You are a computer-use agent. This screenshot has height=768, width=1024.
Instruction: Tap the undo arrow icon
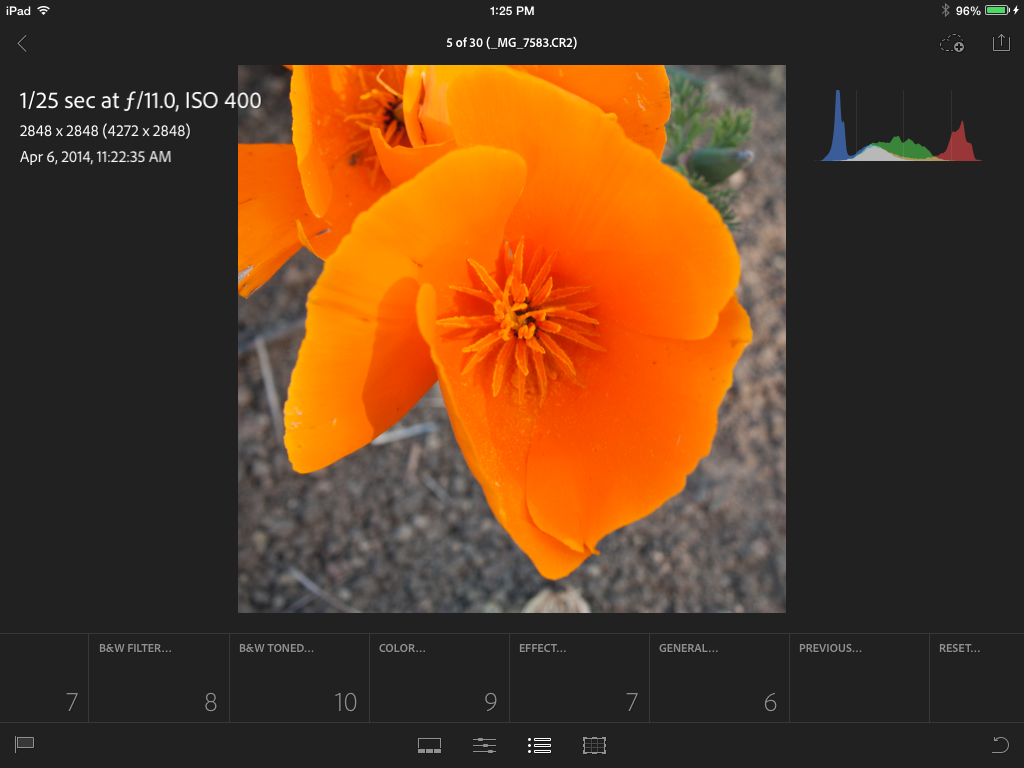(999, 744)
